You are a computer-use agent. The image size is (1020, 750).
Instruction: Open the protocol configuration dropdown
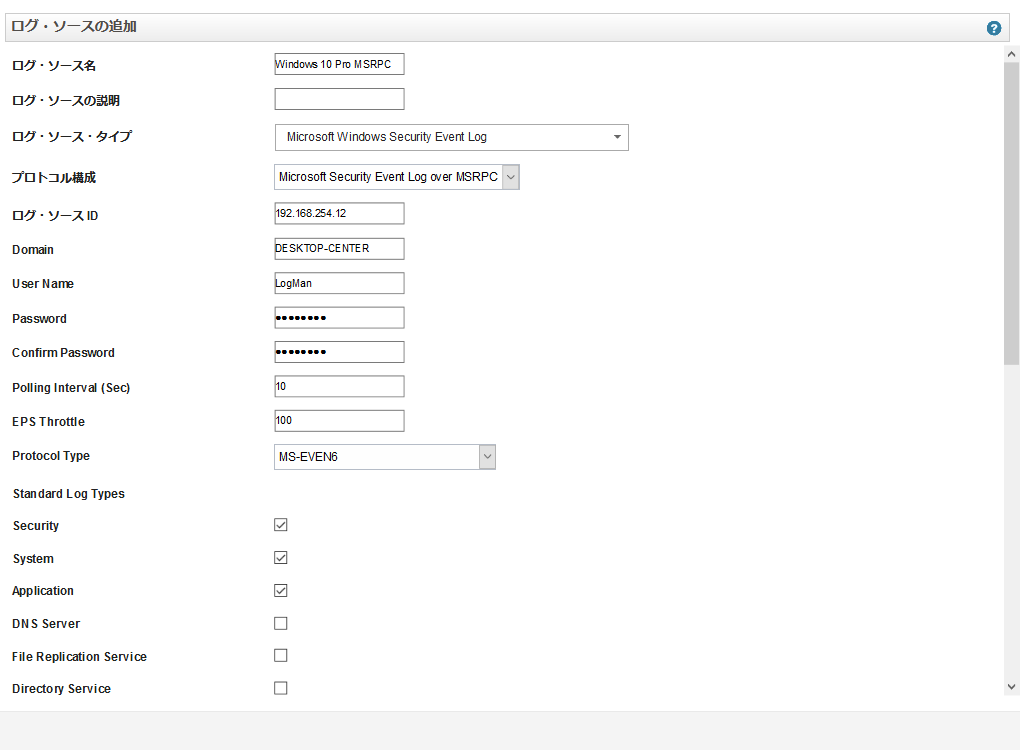(397, 177)
